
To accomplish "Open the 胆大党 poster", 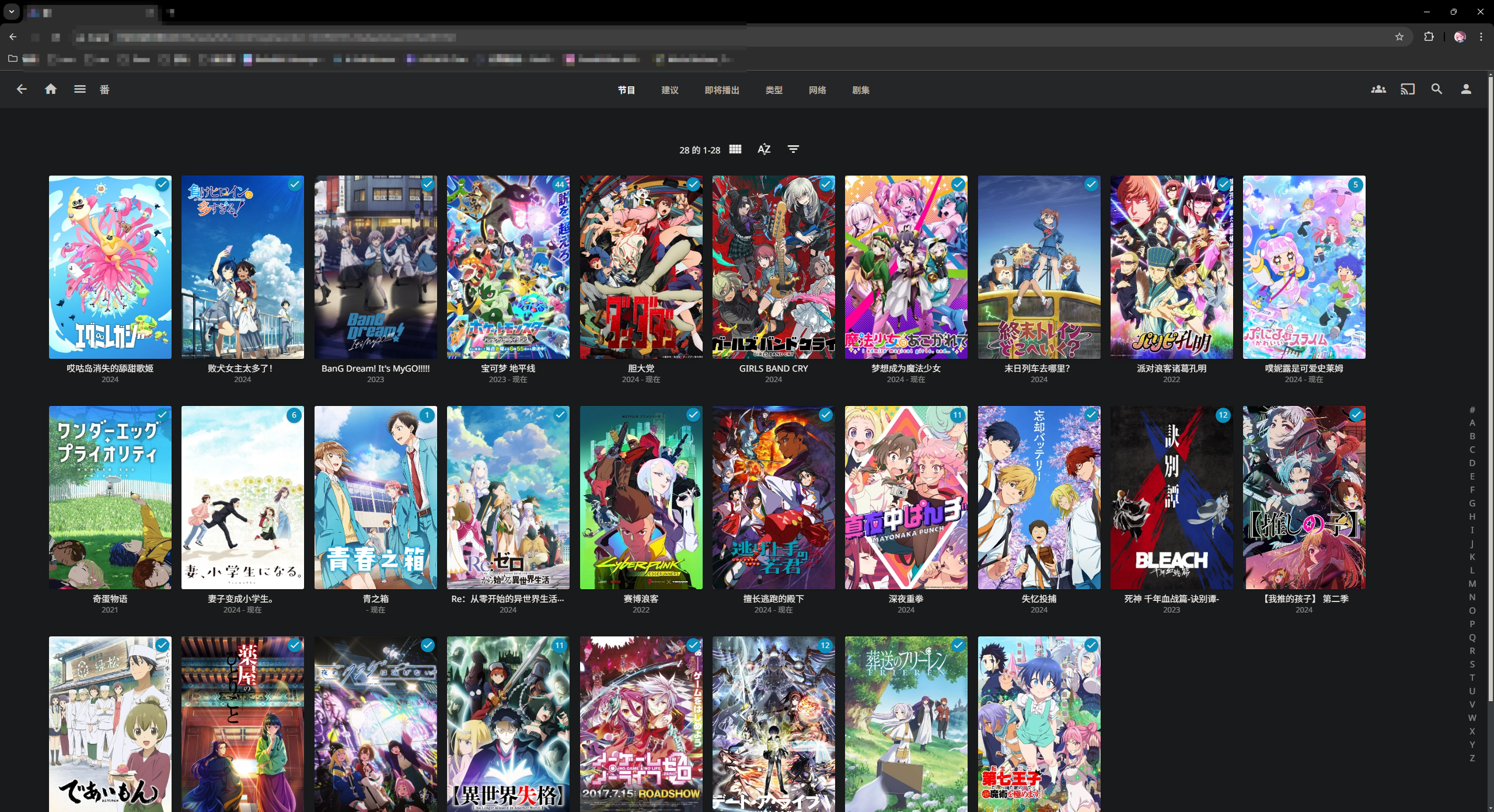I will click(641, 267).
